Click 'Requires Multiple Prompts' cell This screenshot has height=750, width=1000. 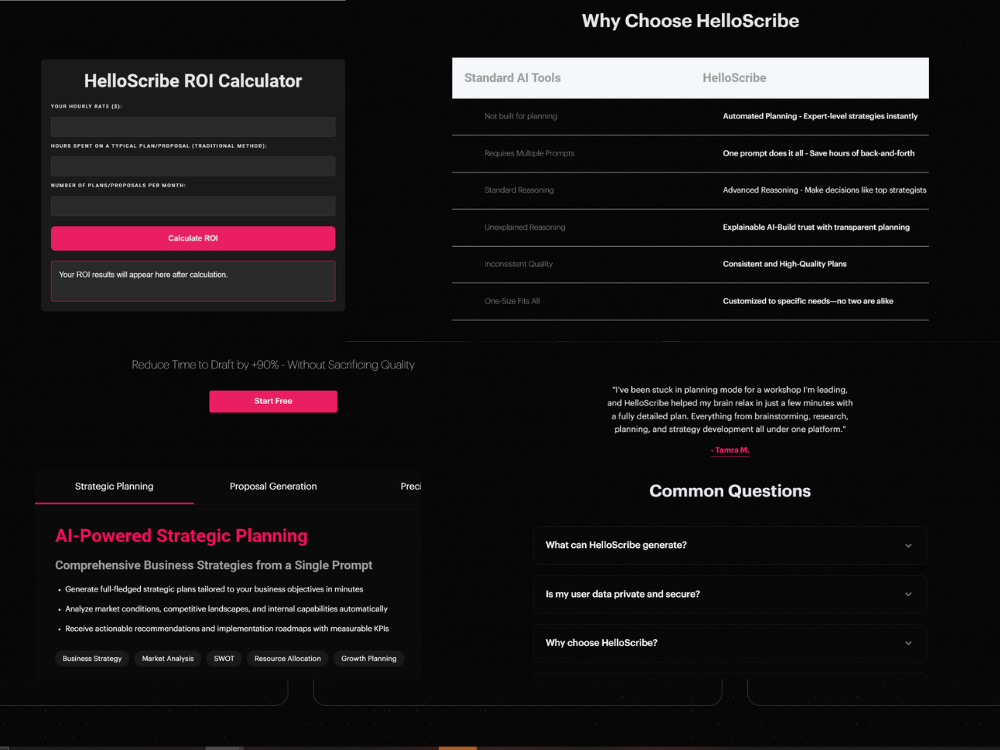point(529,153)
